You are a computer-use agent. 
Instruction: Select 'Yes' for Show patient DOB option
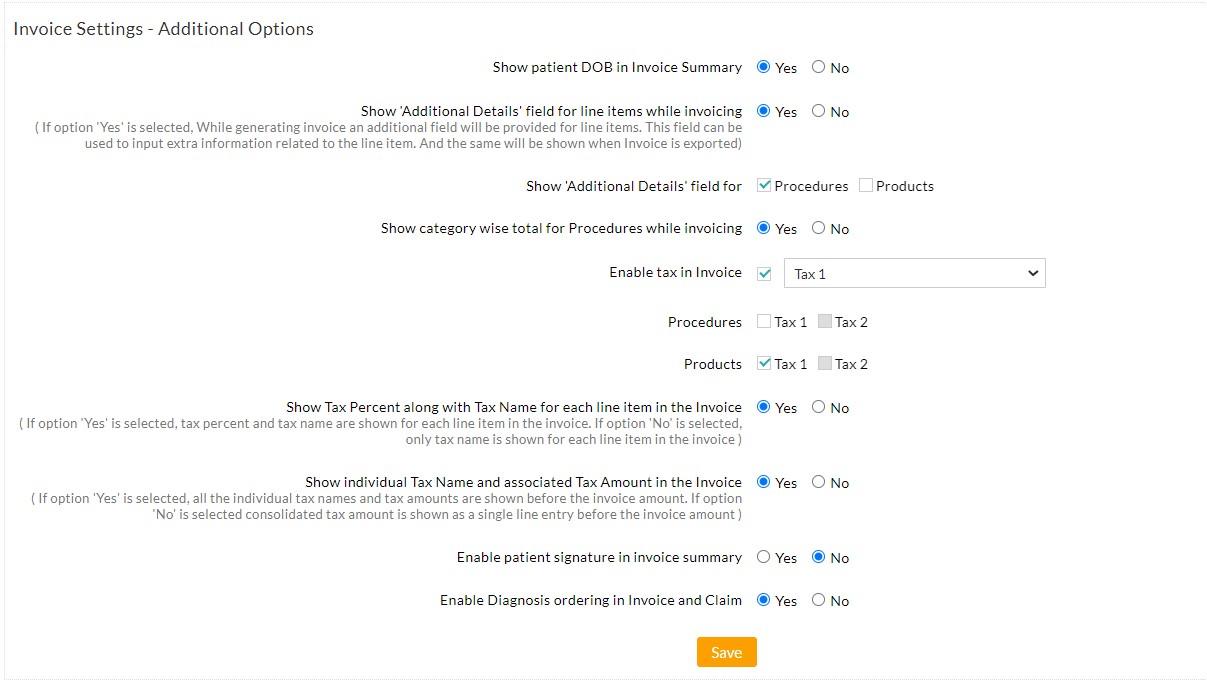764,67
